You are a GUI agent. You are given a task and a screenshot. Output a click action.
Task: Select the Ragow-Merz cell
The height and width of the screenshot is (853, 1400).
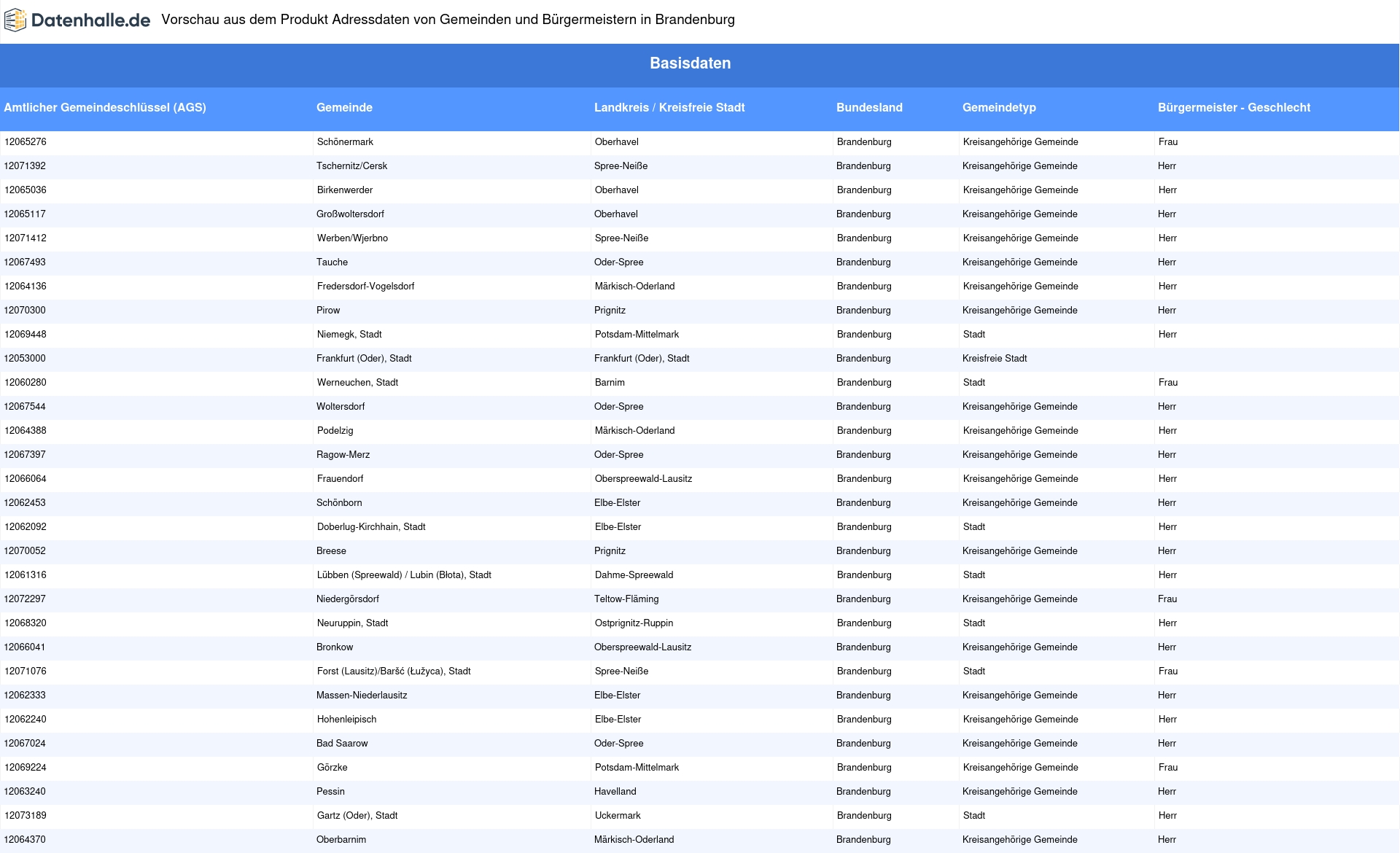point(451,455)
